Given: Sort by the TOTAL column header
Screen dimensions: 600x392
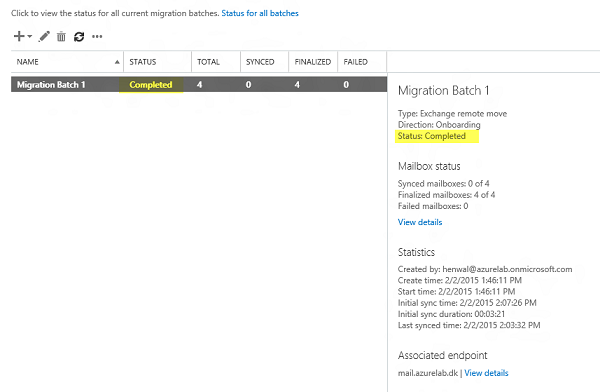Looking at the screenshot, I should (208, 62).
